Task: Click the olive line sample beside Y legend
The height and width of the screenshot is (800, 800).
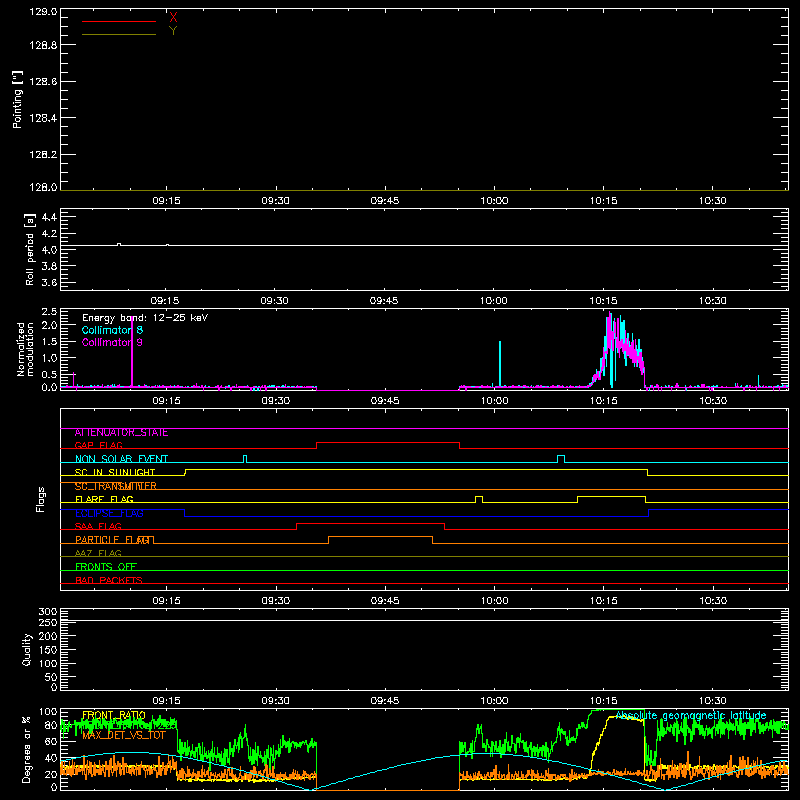Action: point(119,34)
